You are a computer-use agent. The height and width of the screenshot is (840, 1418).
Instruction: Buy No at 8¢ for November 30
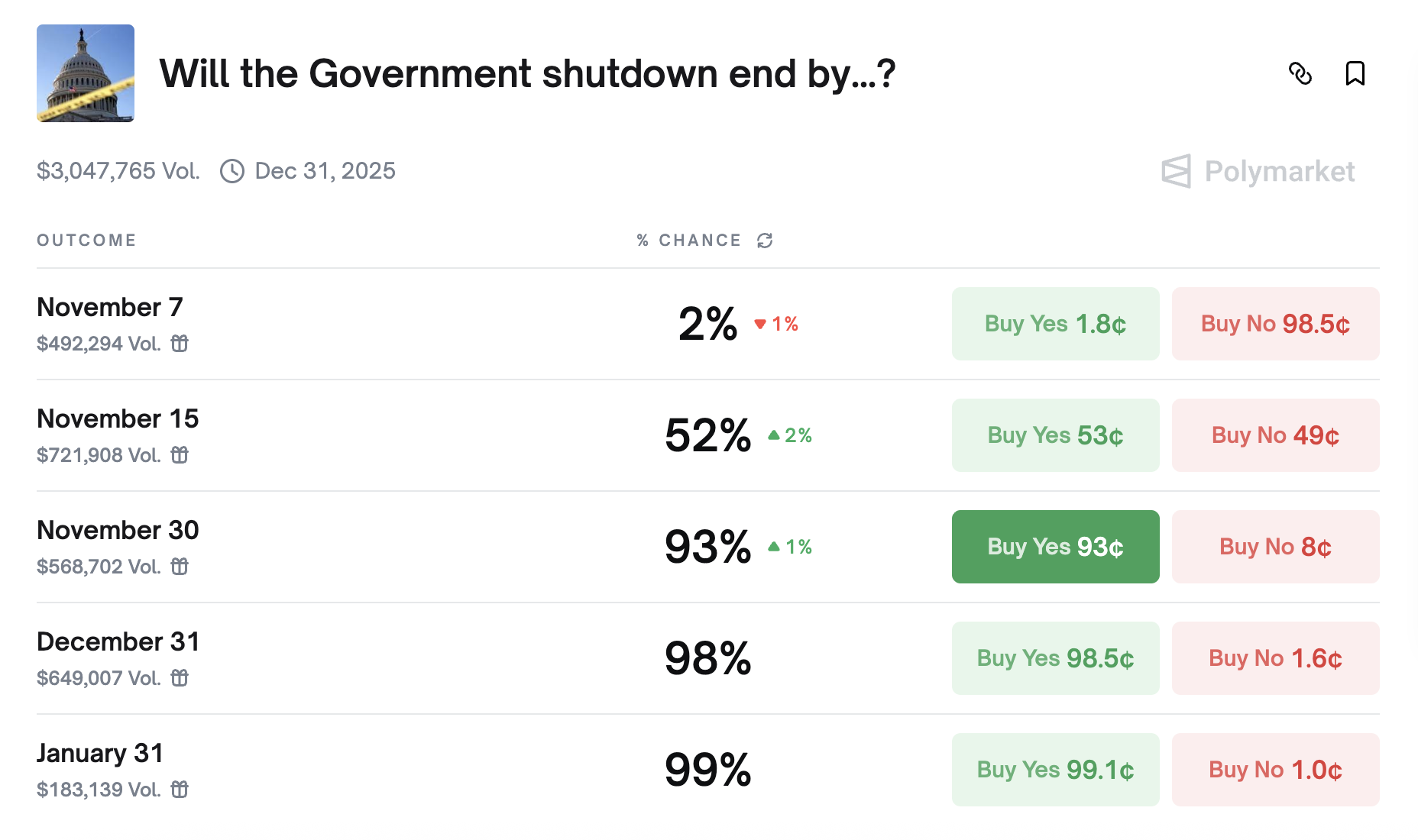point(1275,547)
